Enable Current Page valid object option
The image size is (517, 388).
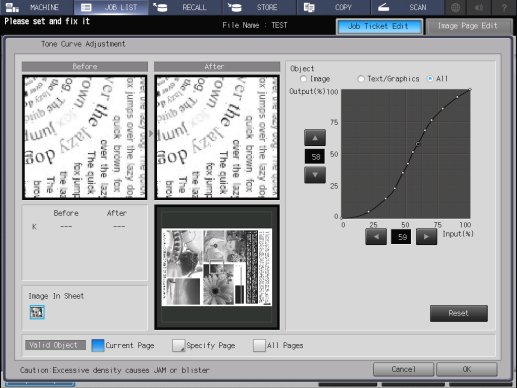98,345
